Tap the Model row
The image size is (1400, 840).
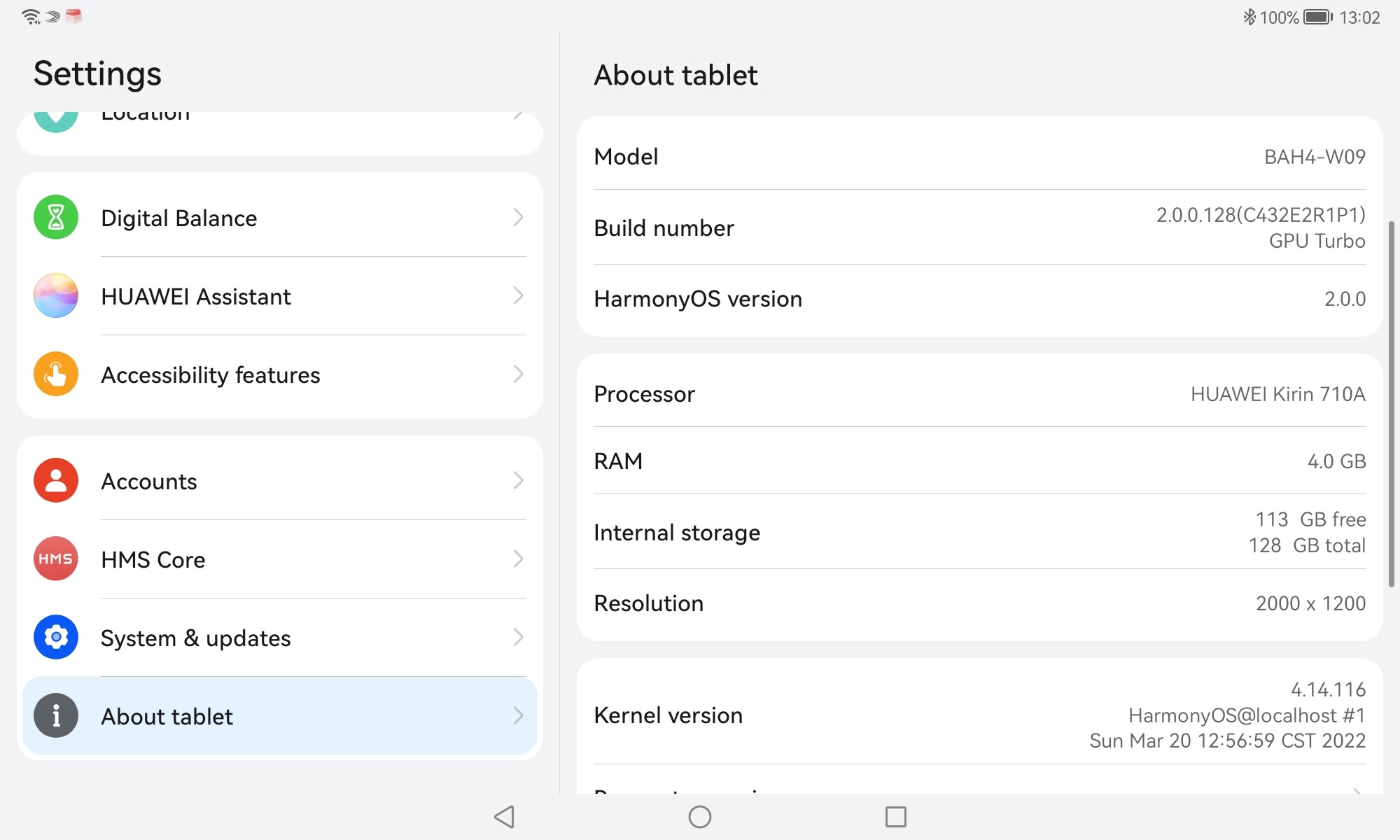[x=980, y=156]
